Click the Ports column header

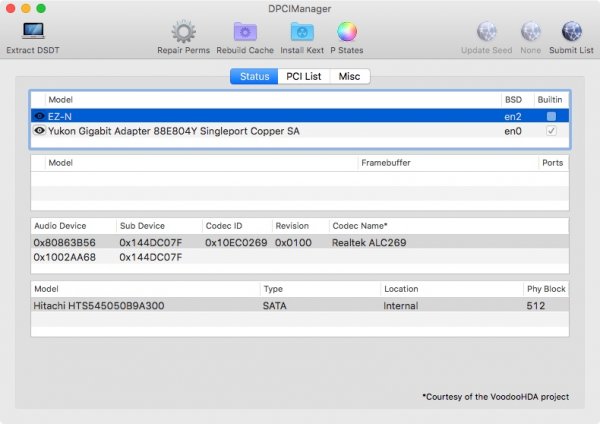coord(553,163)
